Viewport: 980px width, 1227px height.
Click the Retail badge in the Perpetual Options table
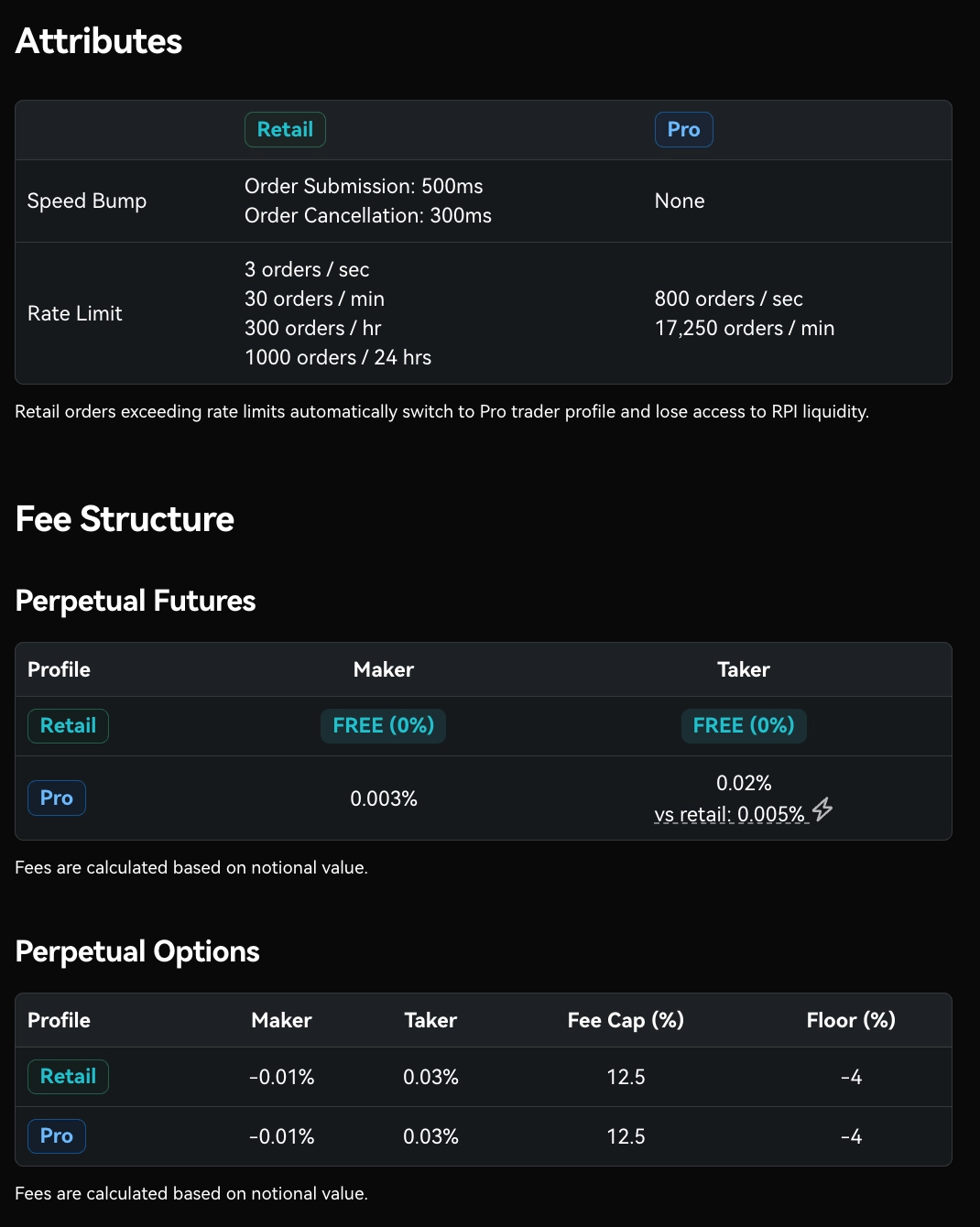(68, 1077)
